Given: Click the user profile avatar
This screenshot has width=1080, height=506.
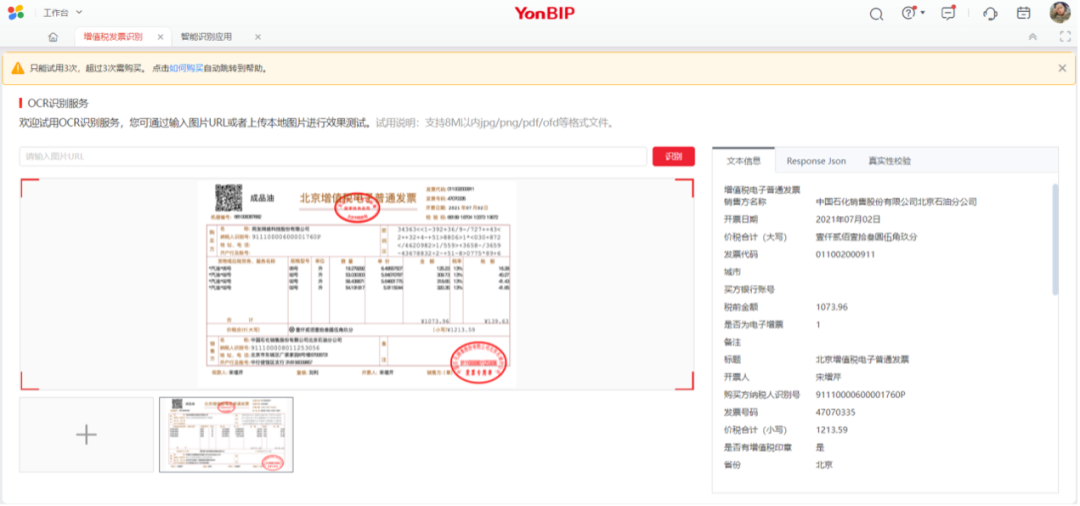Looking at the screenshot, I should tap(1059, 12).
